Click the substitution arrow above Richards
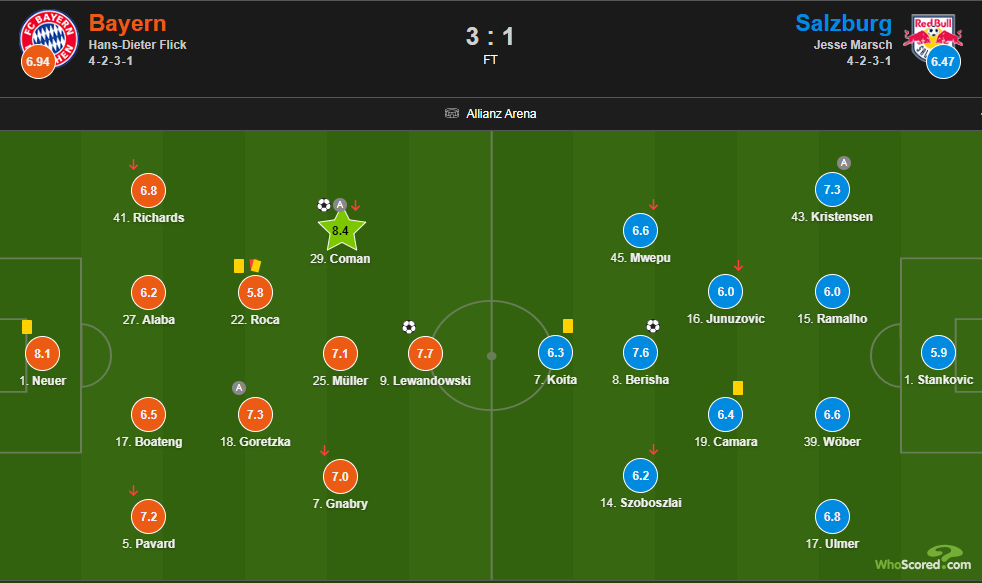This screenshot has width=982, height=583. click(x=134, y=165)
